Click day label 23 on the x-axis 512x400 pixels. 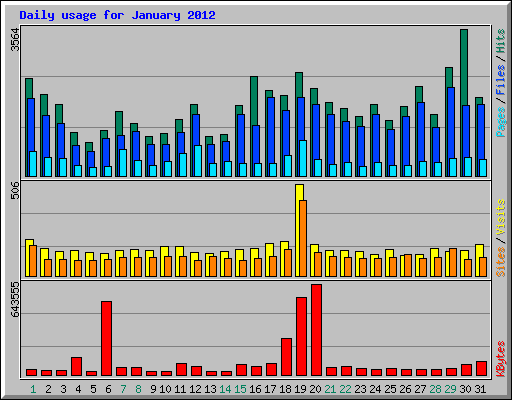(360, 389)
